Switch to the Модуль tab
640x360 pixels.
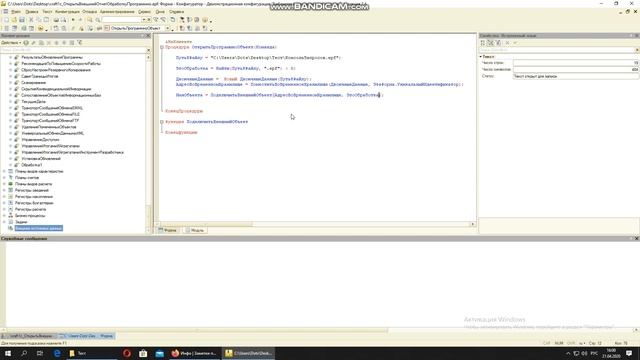(x=195, y=231)
